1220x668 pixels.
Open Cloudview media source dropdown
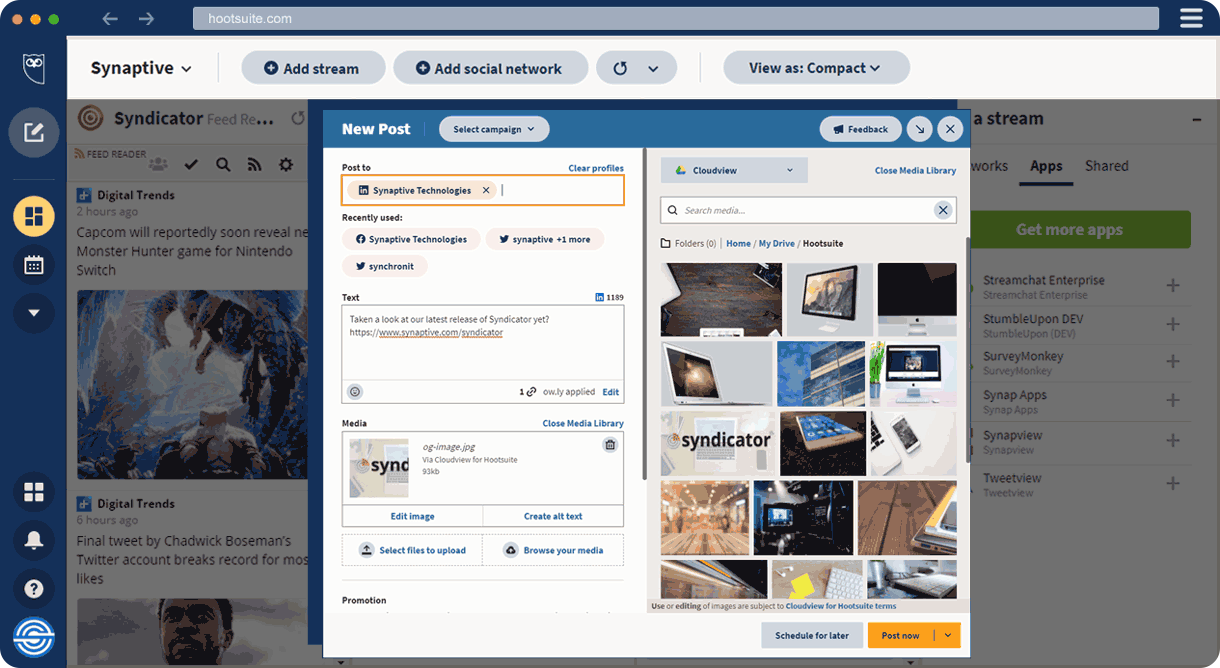(734, 170)
